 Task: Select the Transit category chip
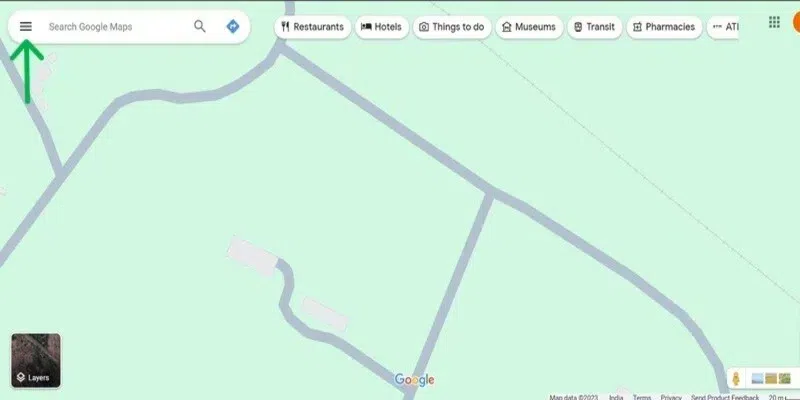click(x=594, y=27)
